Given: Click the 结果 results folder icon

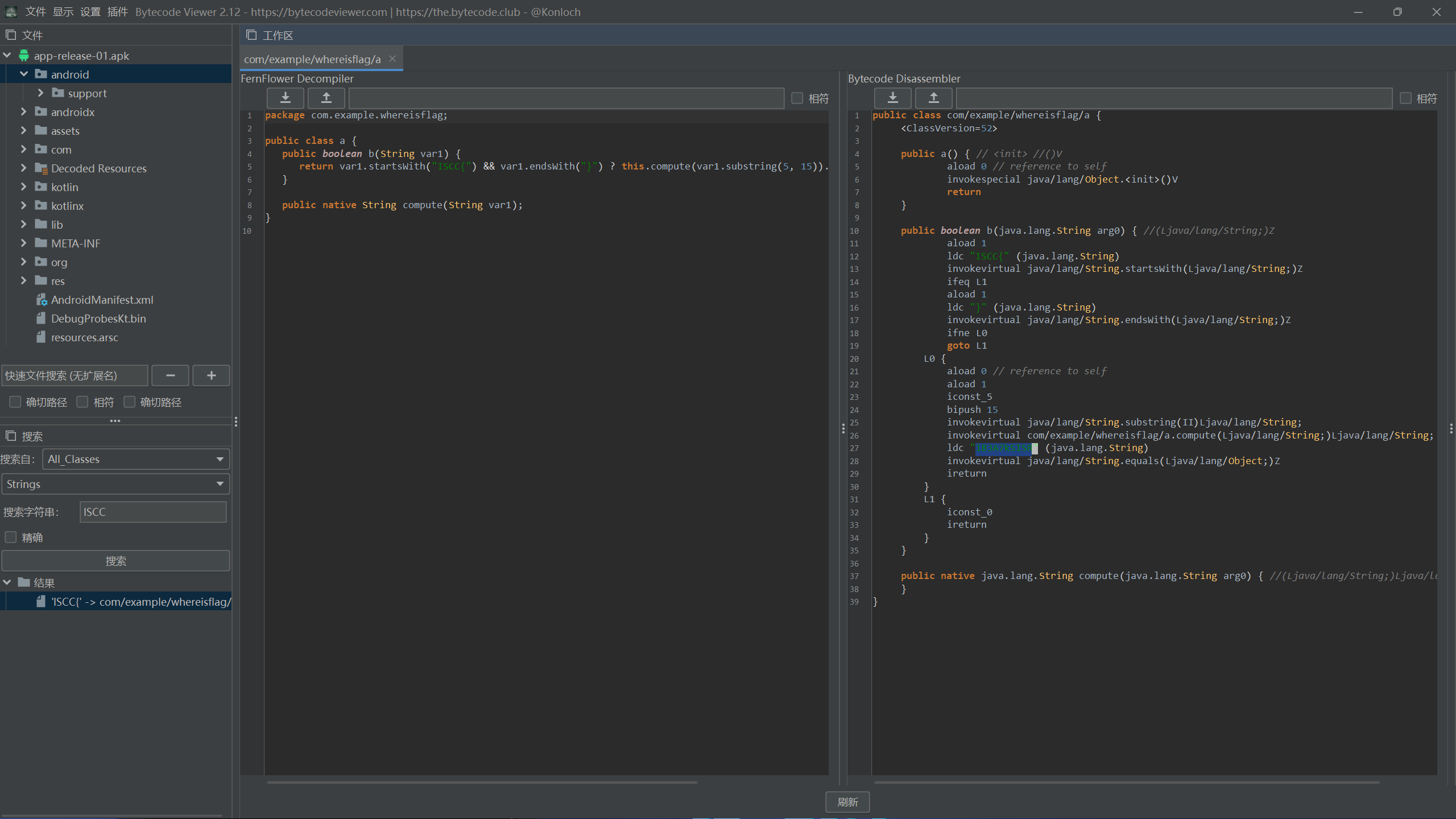Looking at the screenshot, I should 24,582.
